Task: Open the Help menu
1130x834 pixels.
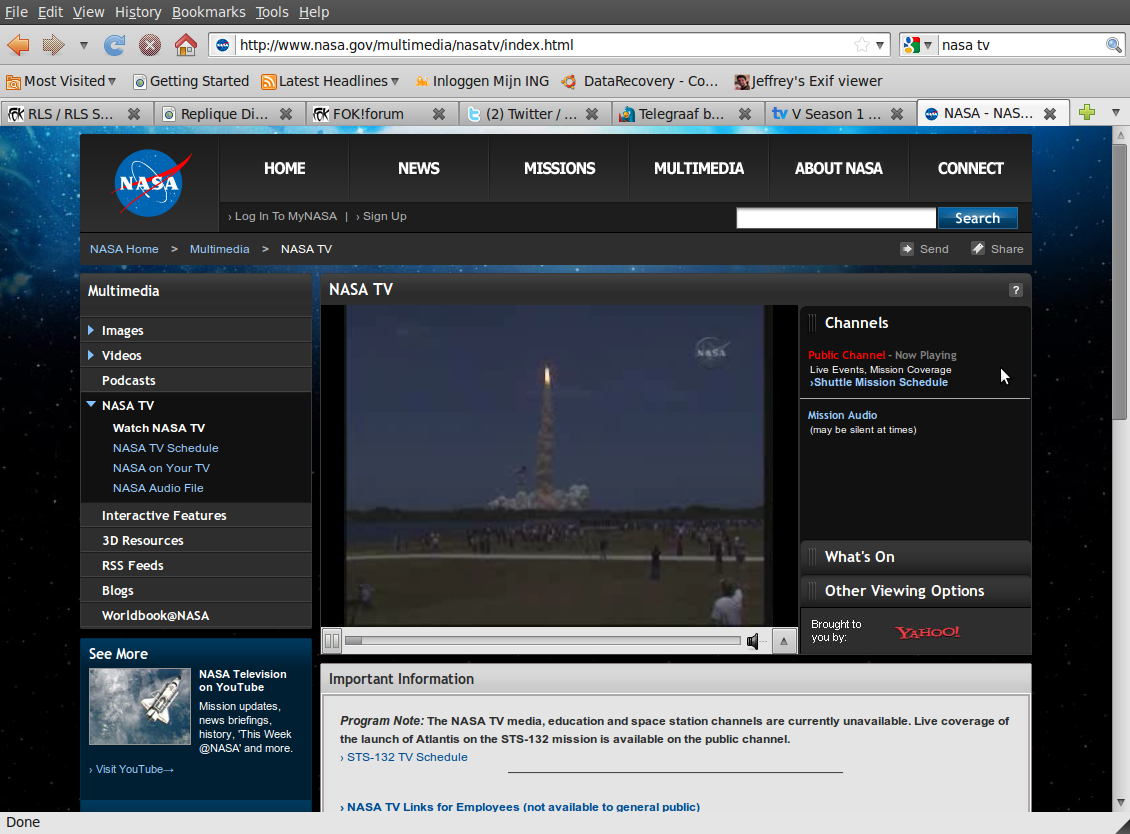Action: (x=313, y=12)
